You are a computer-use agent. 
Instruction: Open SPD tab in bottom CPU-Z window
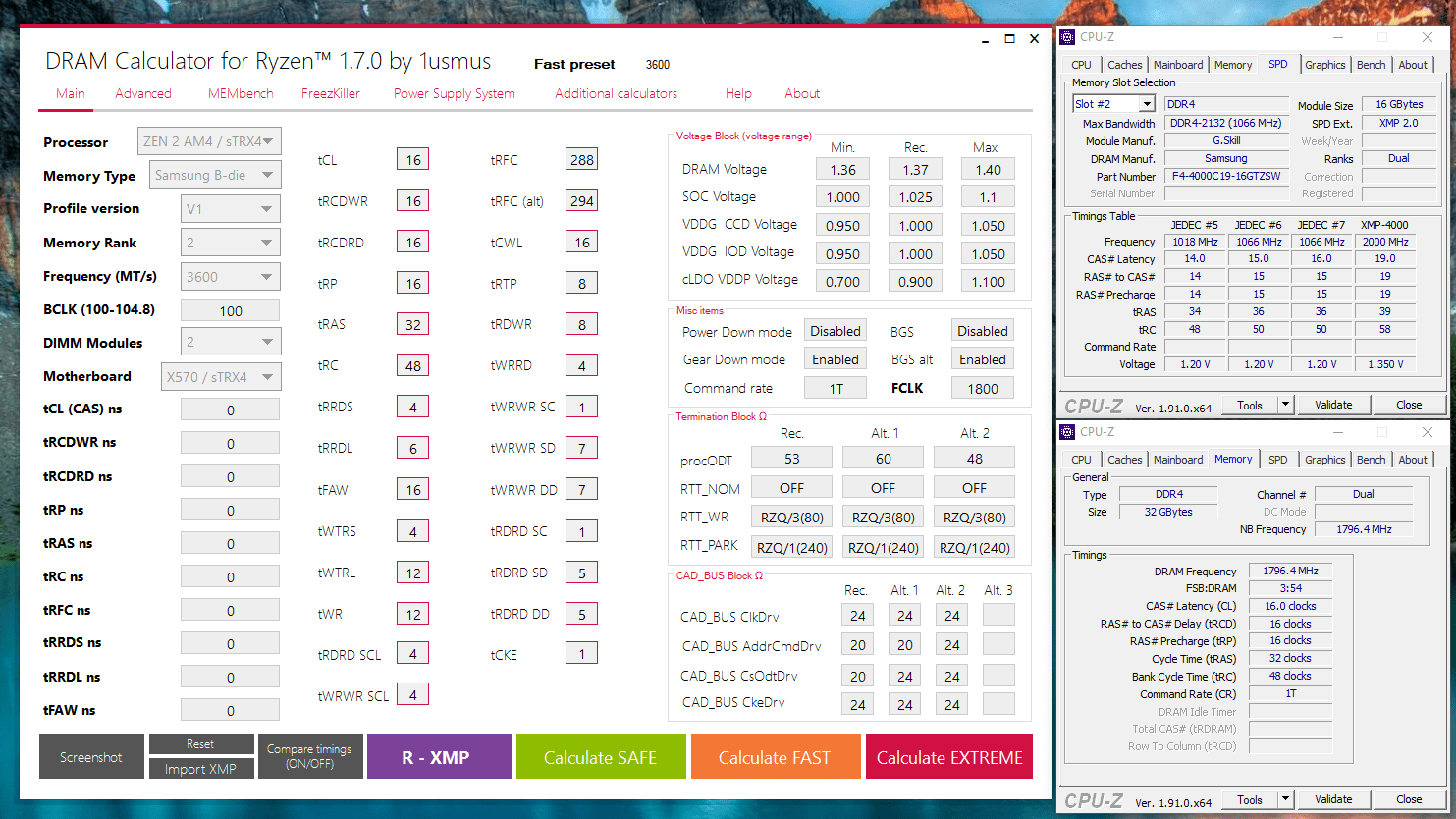click(x=1278, y=460)
